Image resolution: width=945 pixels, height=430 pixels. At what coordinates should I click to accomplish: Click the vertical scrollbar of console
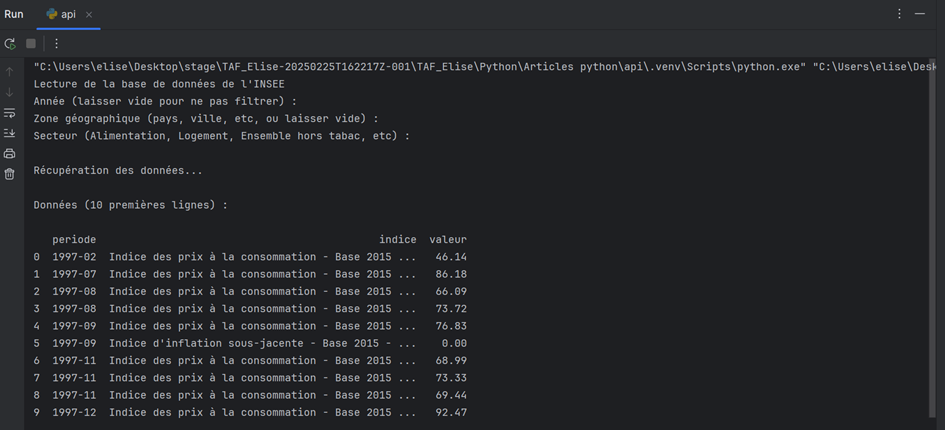(933, 238)
